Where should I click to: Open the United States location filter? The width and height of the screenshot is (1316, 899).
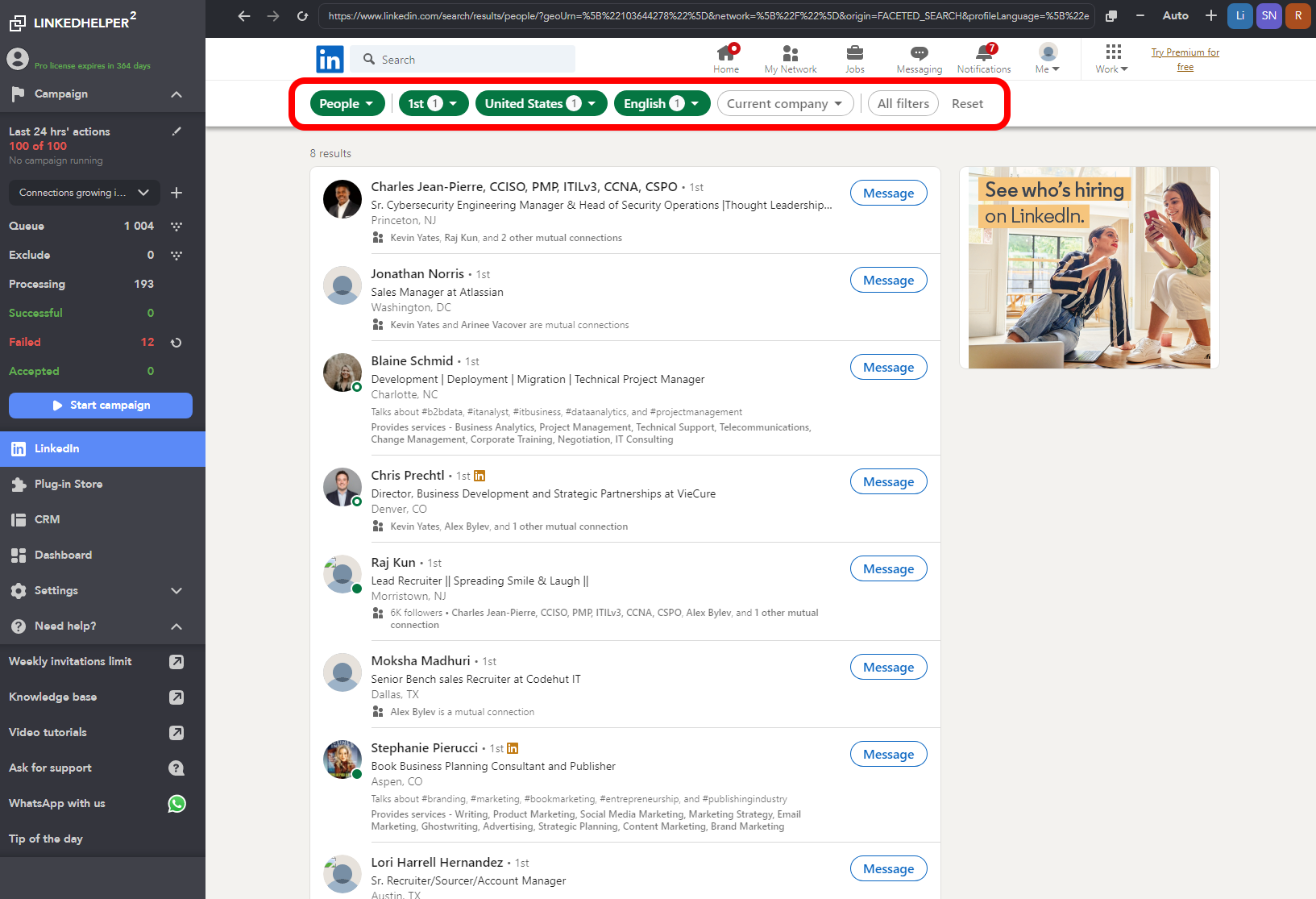(x=542, y=103)
